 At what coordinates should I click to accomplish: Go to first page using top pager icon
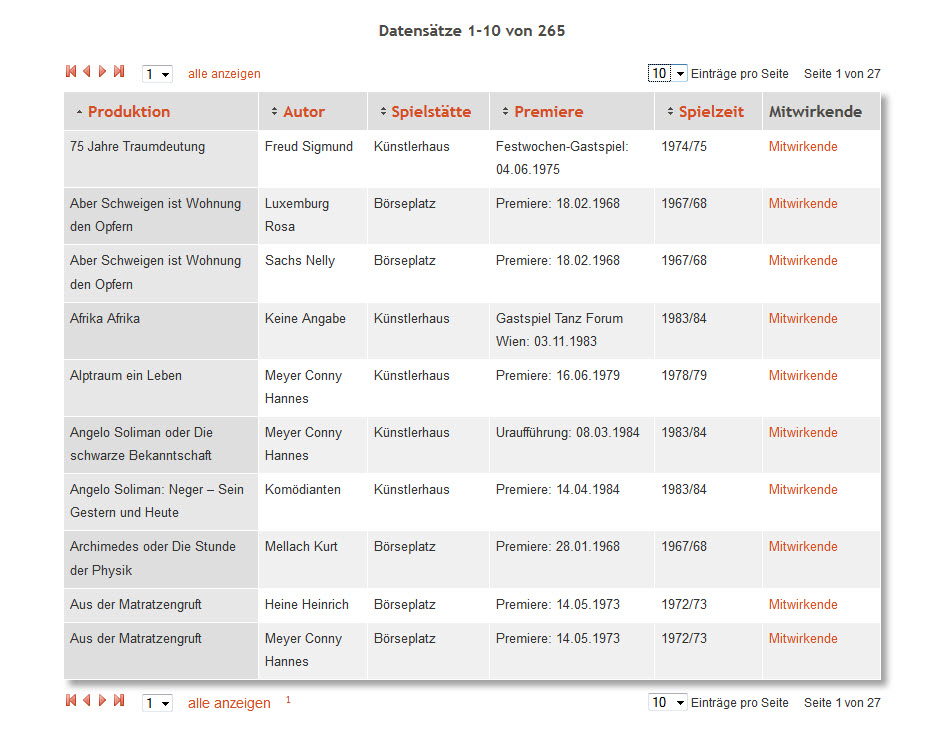[x=71, y=71]
